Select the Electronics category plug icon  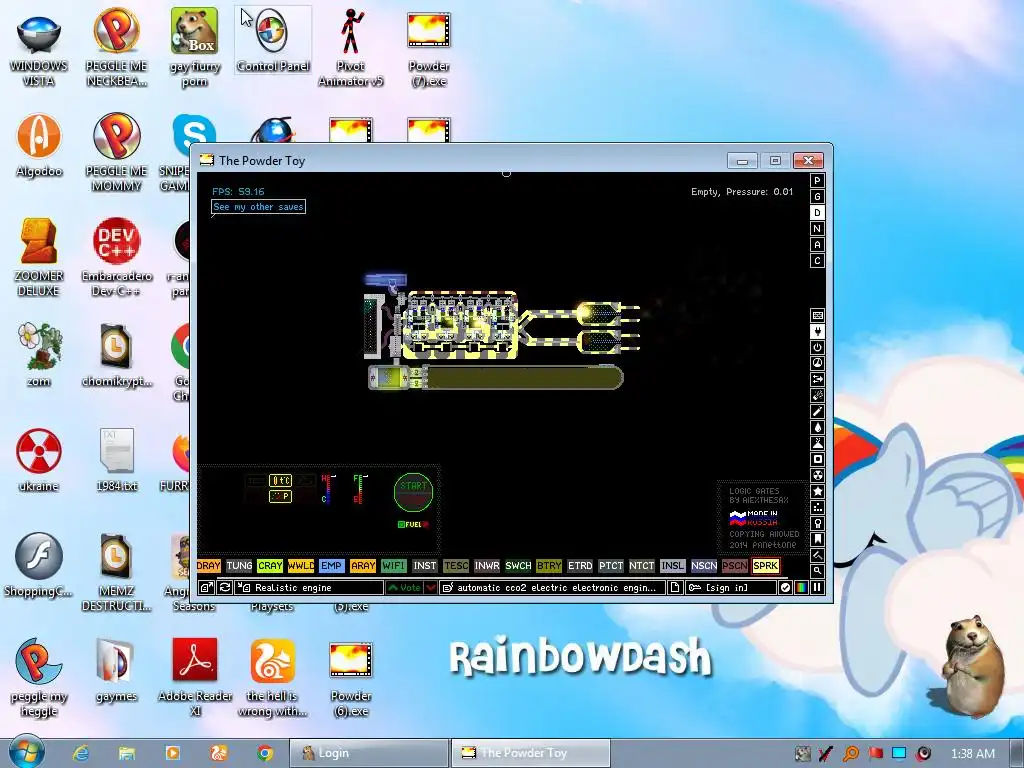click(x=817, y=331)
